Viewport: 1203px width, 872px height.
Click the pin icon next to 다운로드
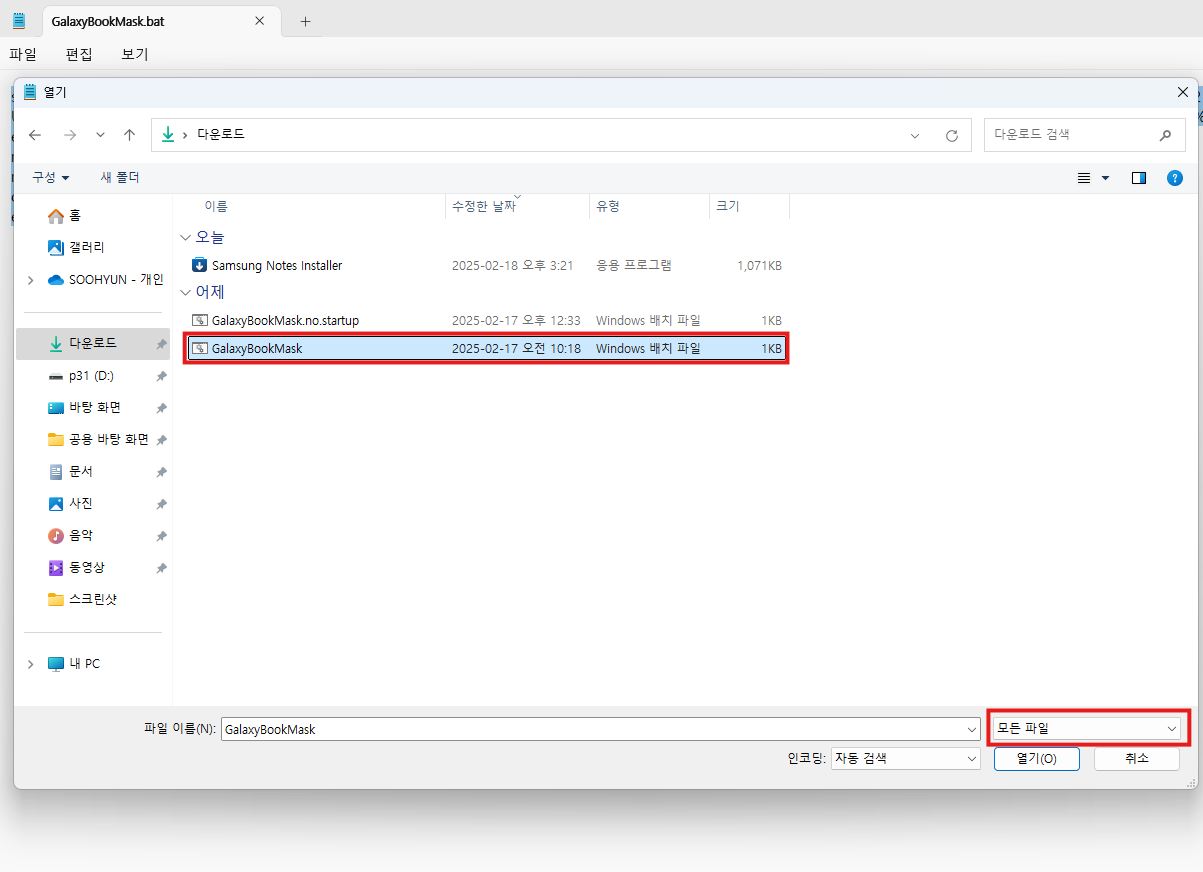(161, 344)
